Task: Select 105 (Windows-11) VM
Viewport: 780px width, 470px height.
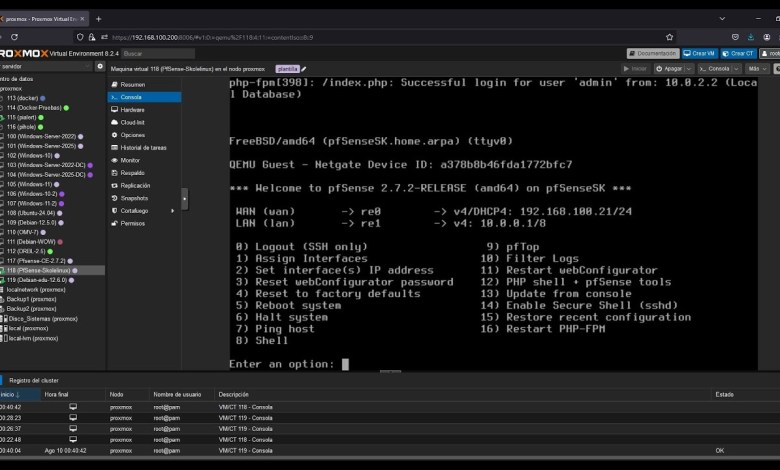Action: [x=29, y=185]
